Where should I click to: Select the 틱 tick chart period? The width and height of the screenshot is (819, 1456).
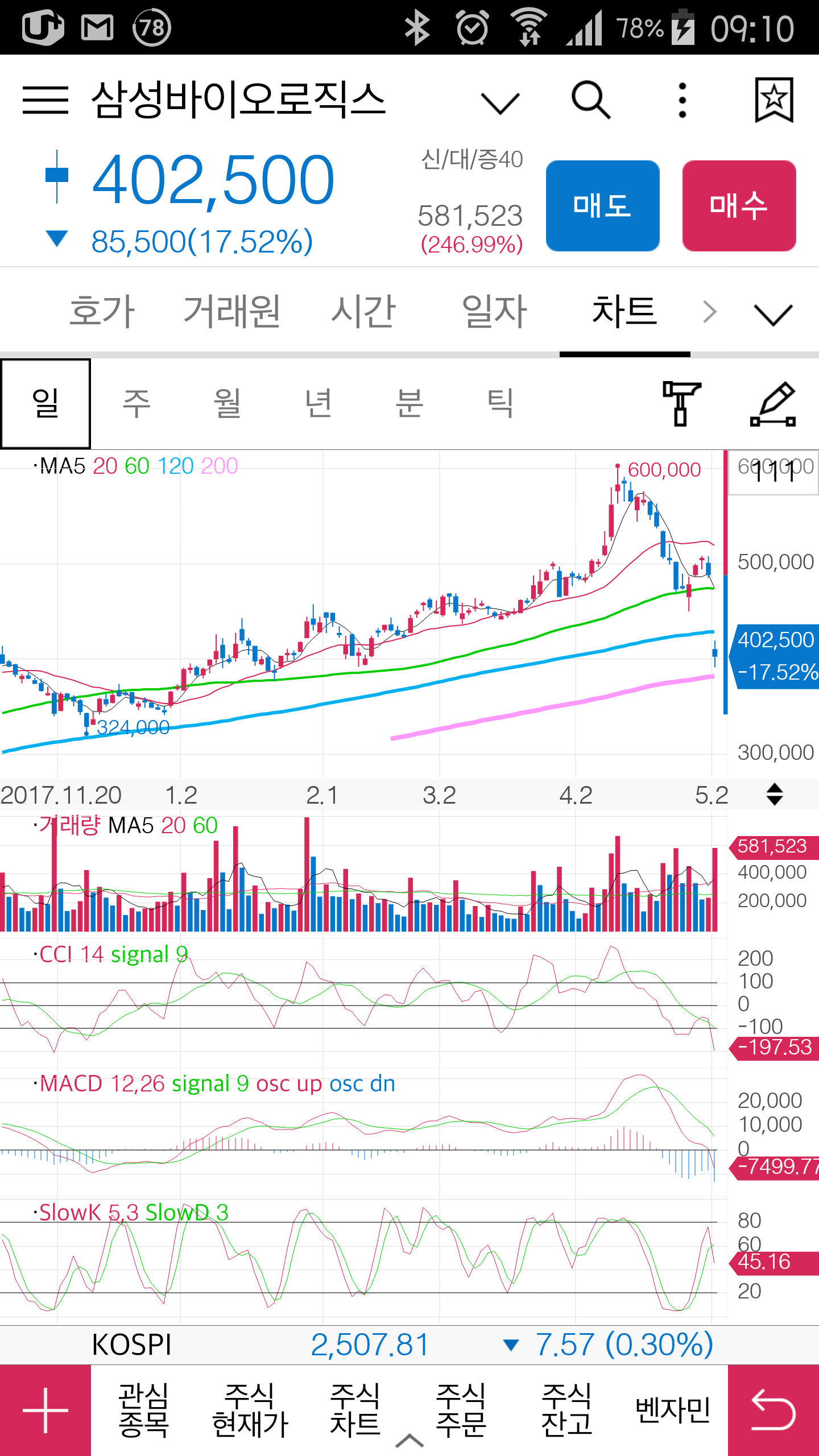pos(500,404)
